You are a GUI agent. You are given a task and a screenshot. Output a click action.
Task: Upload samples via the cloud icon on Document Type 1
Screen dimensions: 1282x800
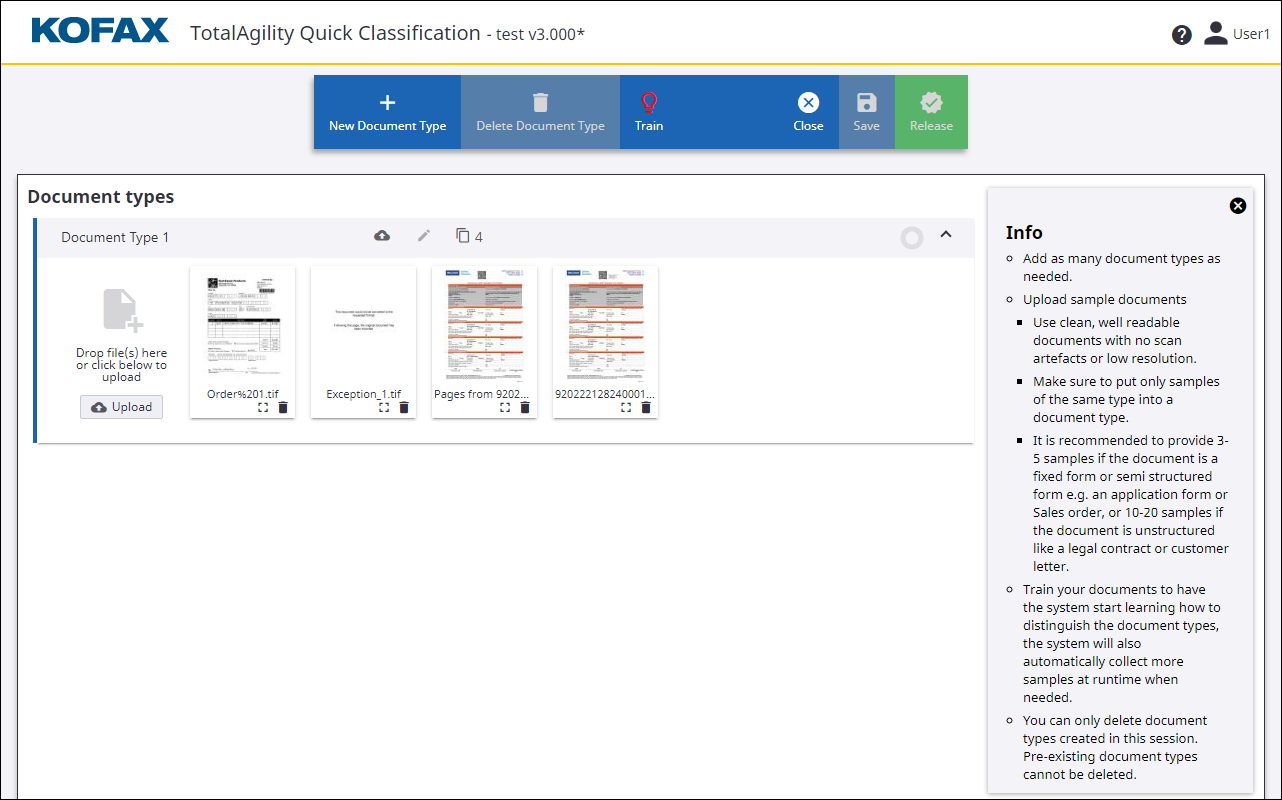point(382,235)
